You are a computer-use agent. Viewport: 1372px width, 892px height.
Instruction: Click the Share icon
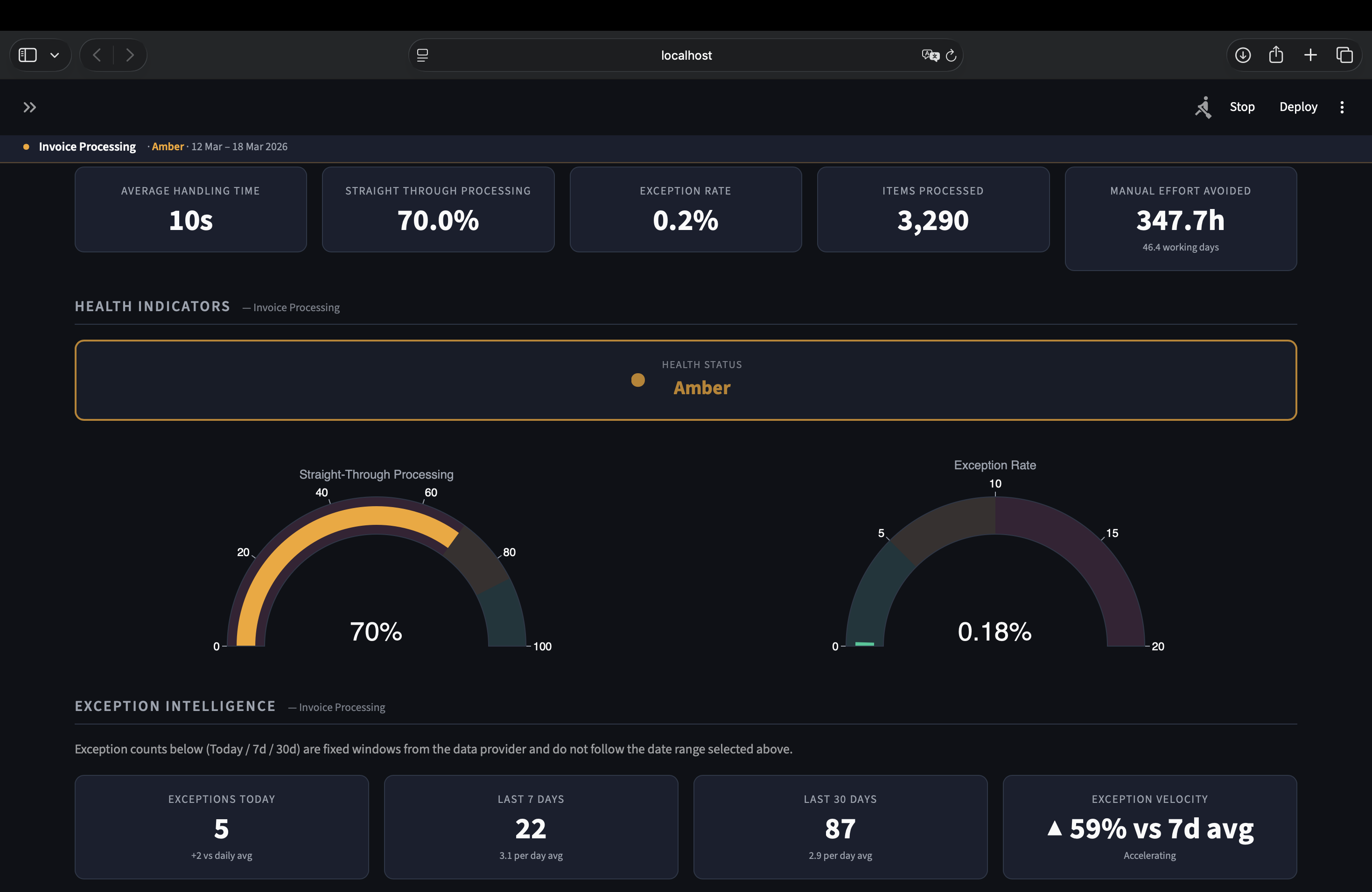coord(1276,54)
